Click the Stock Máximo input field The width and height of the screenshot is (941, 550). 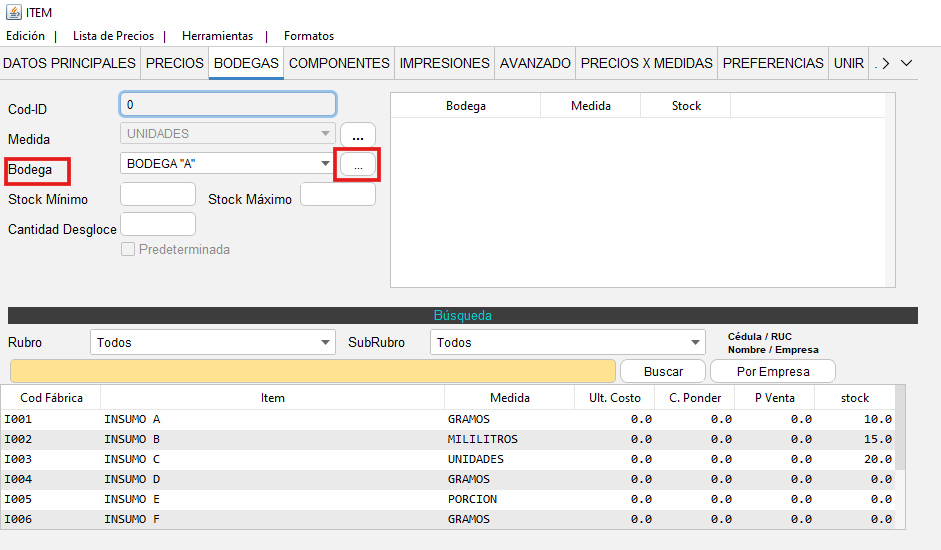(337, 194)
